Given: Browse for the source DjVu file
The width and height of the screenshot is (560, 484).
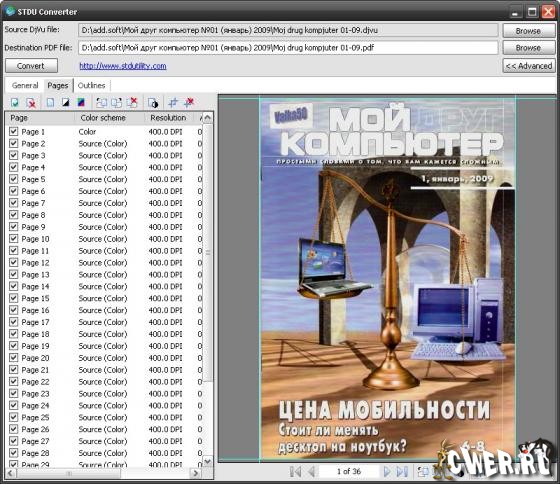Looking at the screenshot, I should point(529,31).
